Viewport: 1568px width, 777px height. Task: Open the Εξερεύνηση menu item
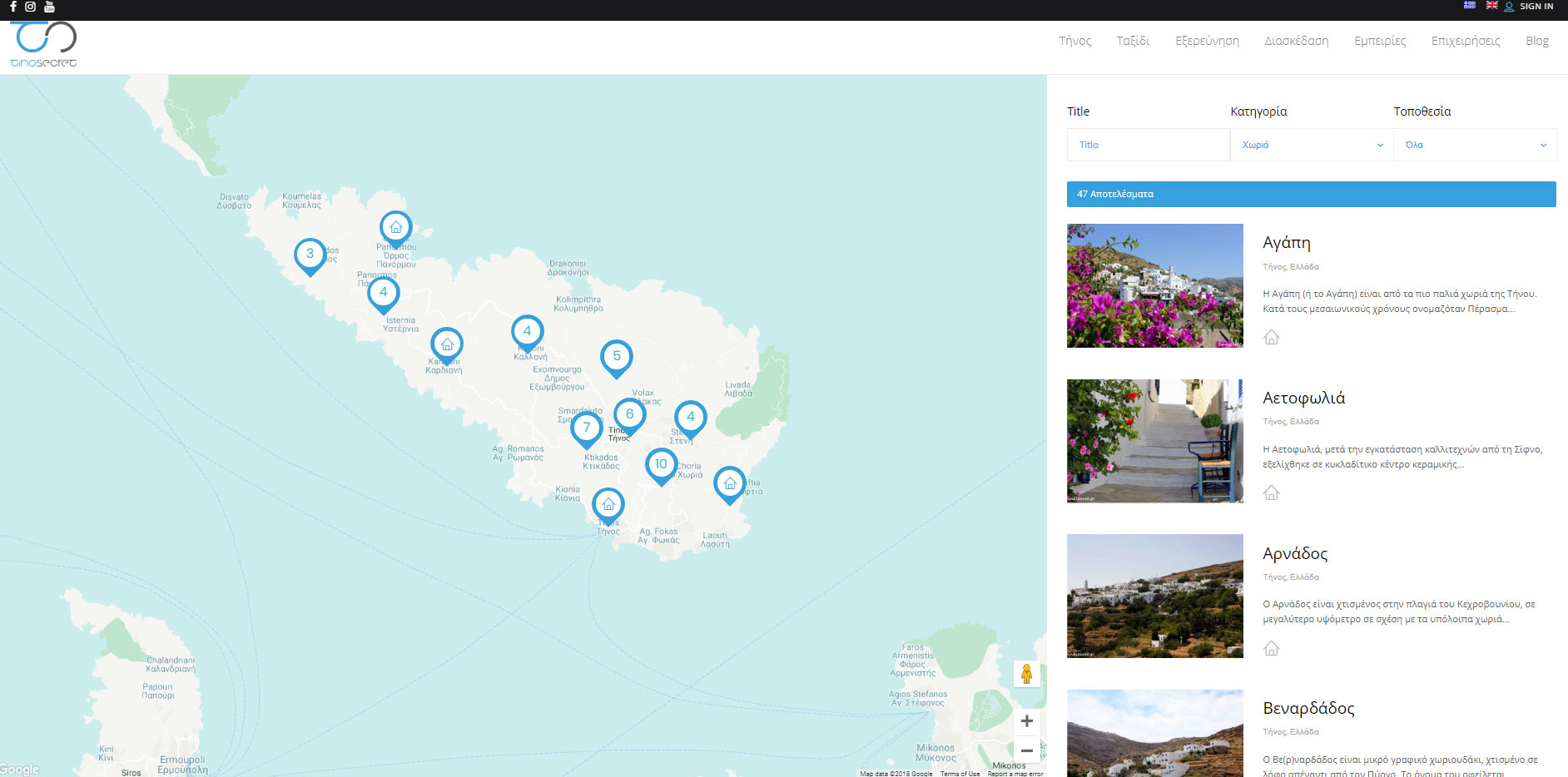coord(1207,41)
